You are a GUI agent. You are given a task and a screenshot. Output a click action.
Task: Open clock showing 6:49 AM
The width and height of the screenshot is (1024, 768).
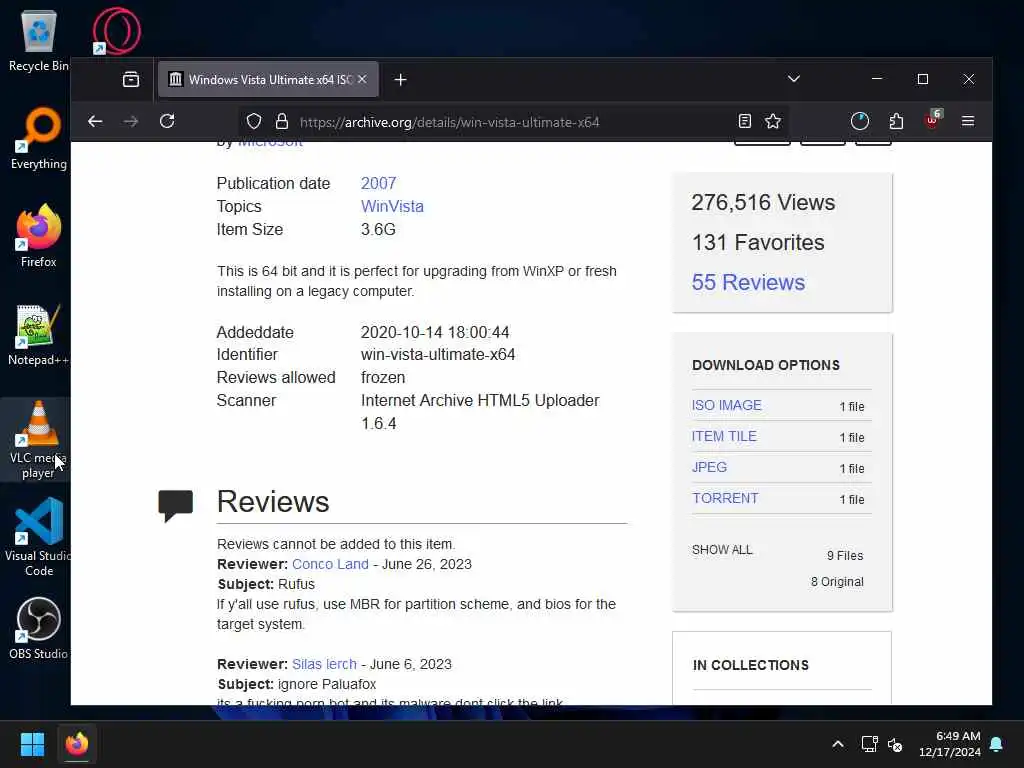[950, 744]
